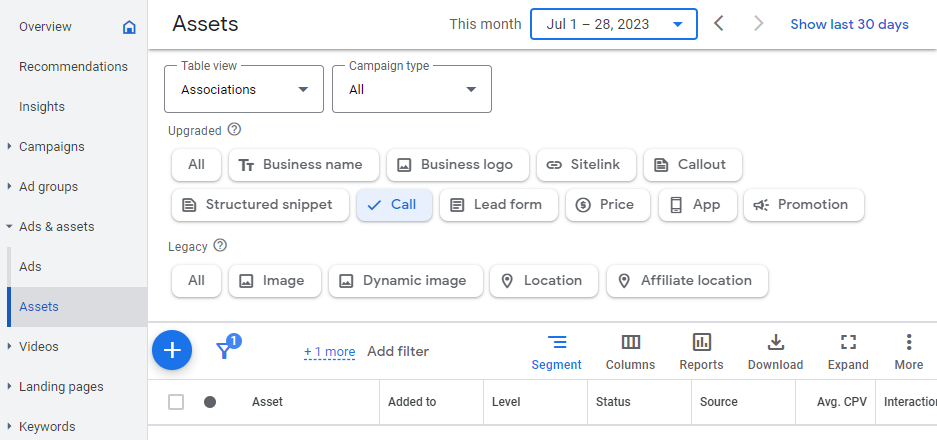Open the filter funnel icon
Screen dimensions: 937x440
click(225, 349)
